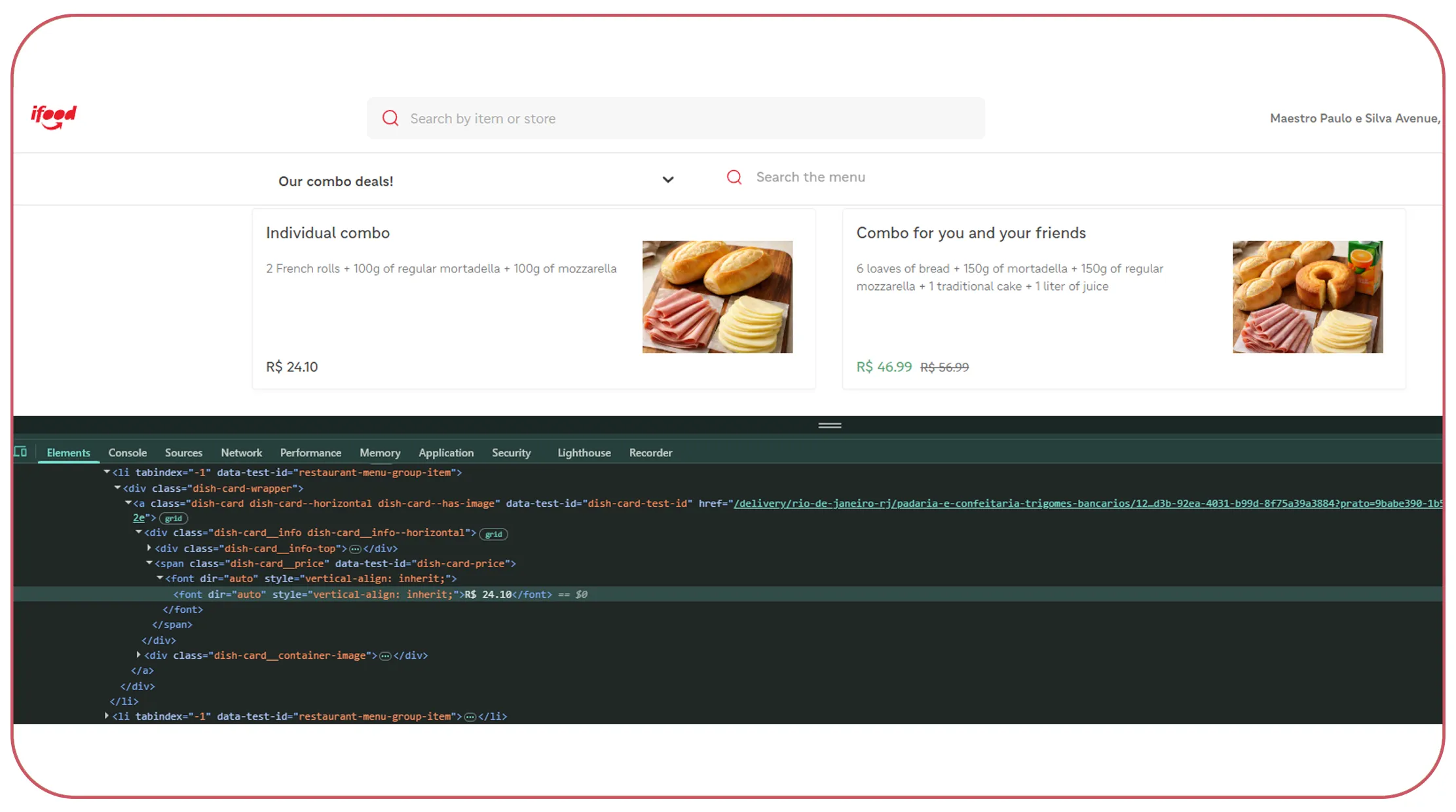The width and height of the screenshot is (1456, 812).
Task: Click the Search the menu field
Action: tap(810, 177)
